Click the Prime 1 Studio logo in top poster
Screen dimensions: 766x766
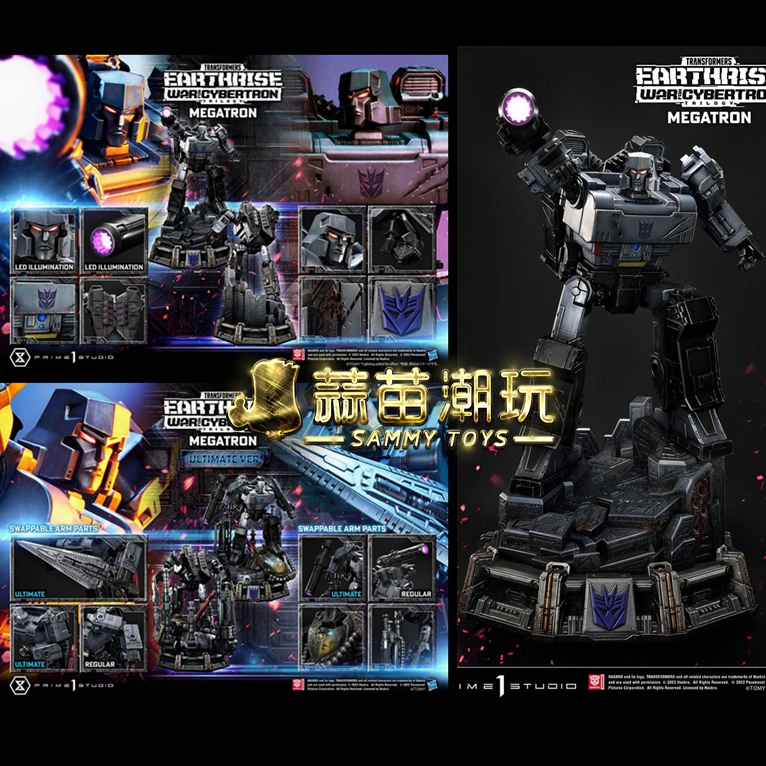click(x=62, y=357)
